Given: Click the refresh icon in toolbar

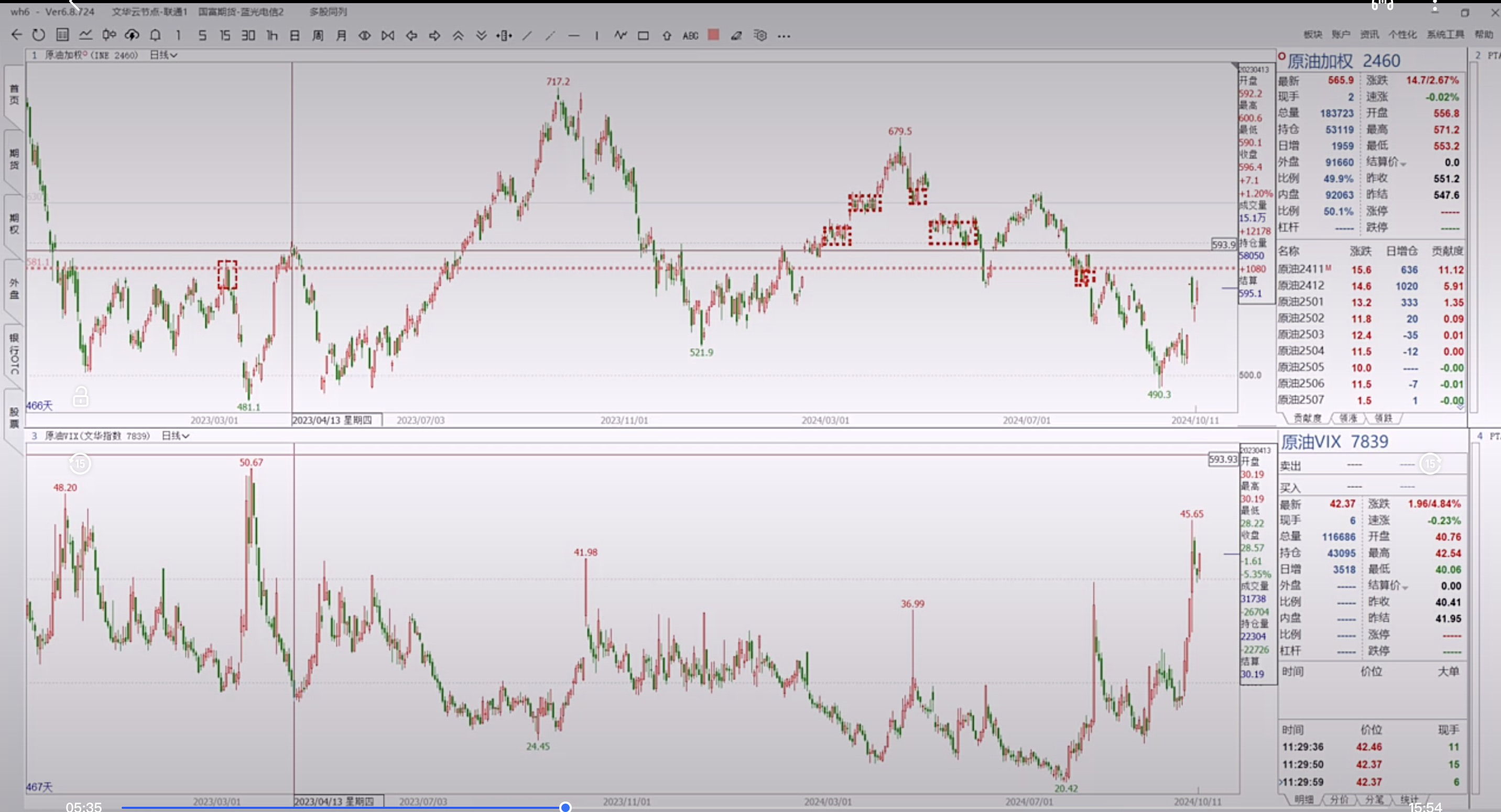Looking at the screenshot, I should tap(38, 35).
